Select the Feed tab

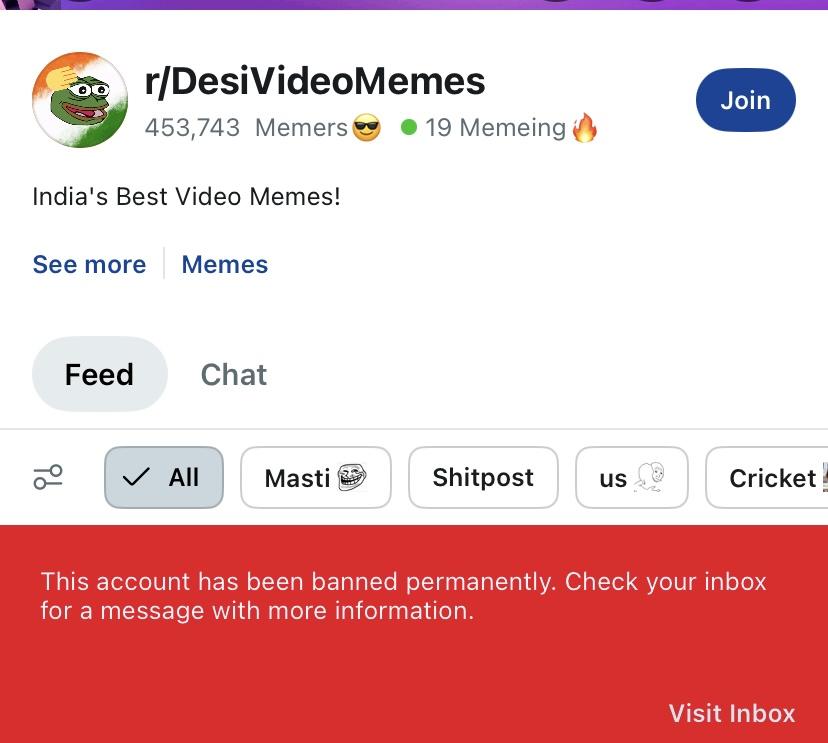point(99,375)
